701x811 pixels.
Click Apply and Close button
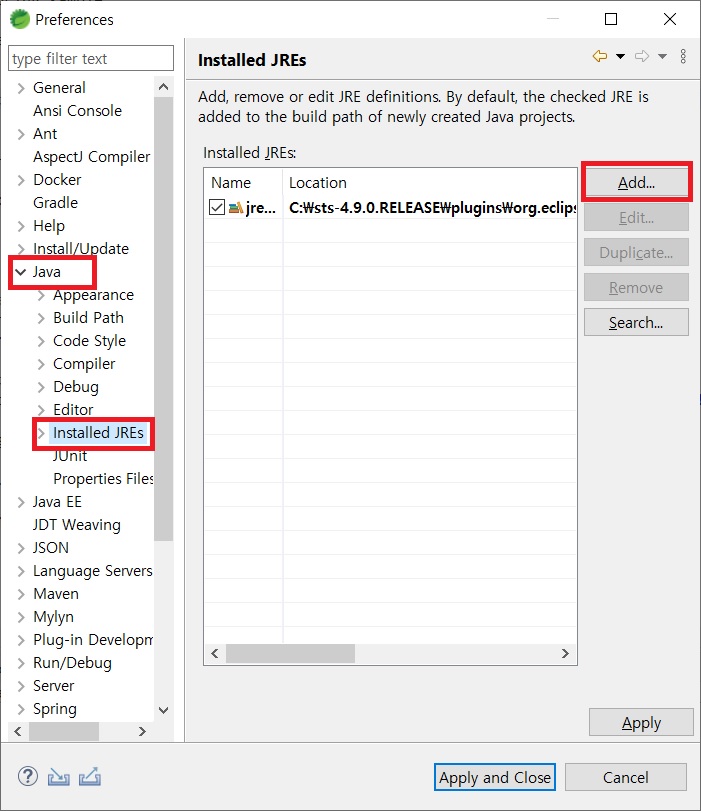[x=495, y=777]
